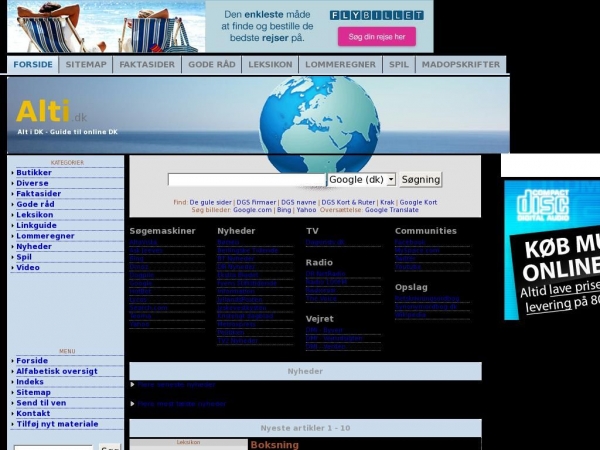This screenshot has height=450, width=600.
Task: Open Leksikon in the Kategorier sidebar
Action: point(34,215)
